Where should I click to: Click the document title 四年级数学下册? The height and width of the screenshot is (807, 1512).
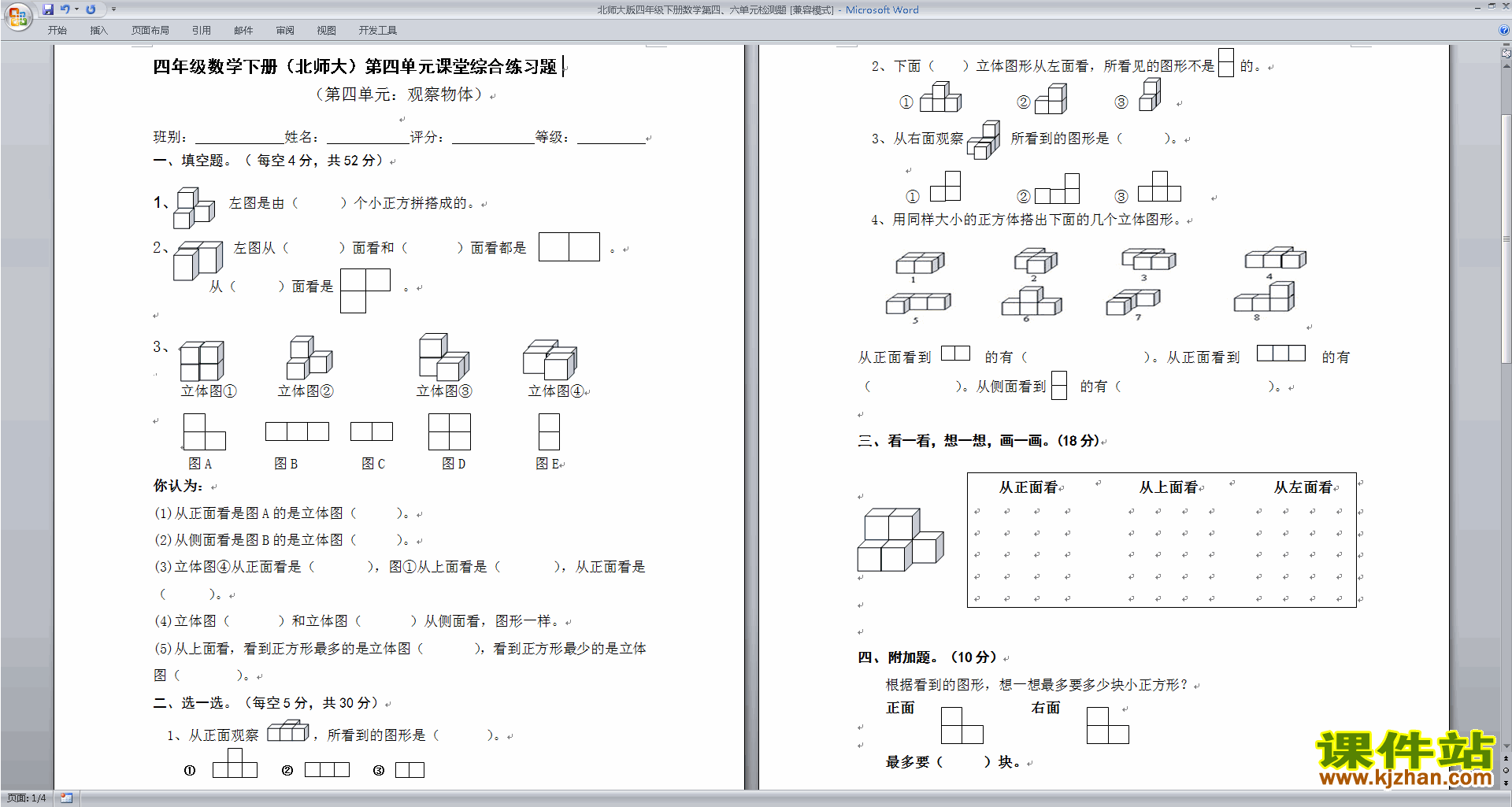click(354, 67)
